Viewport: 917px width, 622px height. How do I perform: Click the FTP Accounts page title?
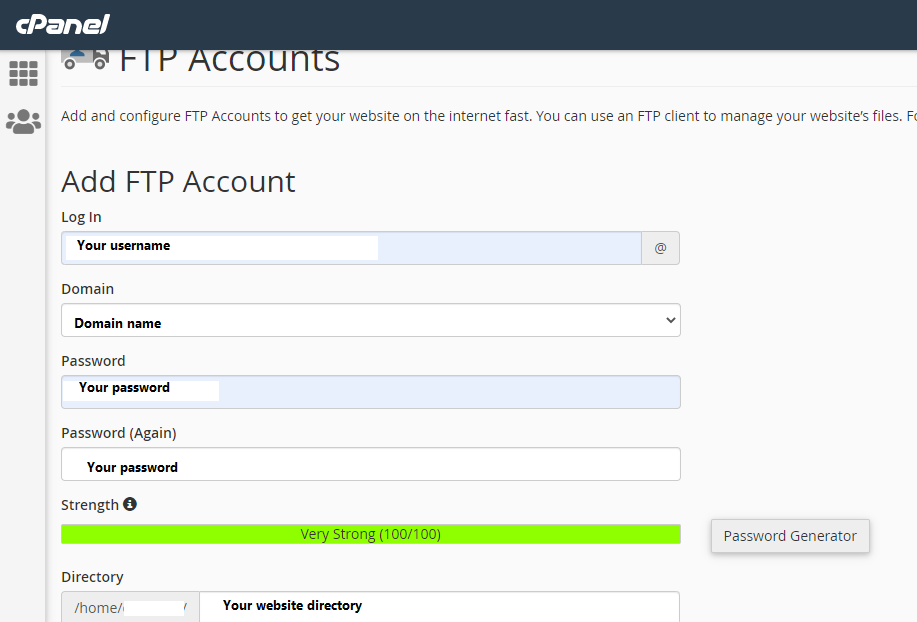pyautogui.click(x=230, y=60)
